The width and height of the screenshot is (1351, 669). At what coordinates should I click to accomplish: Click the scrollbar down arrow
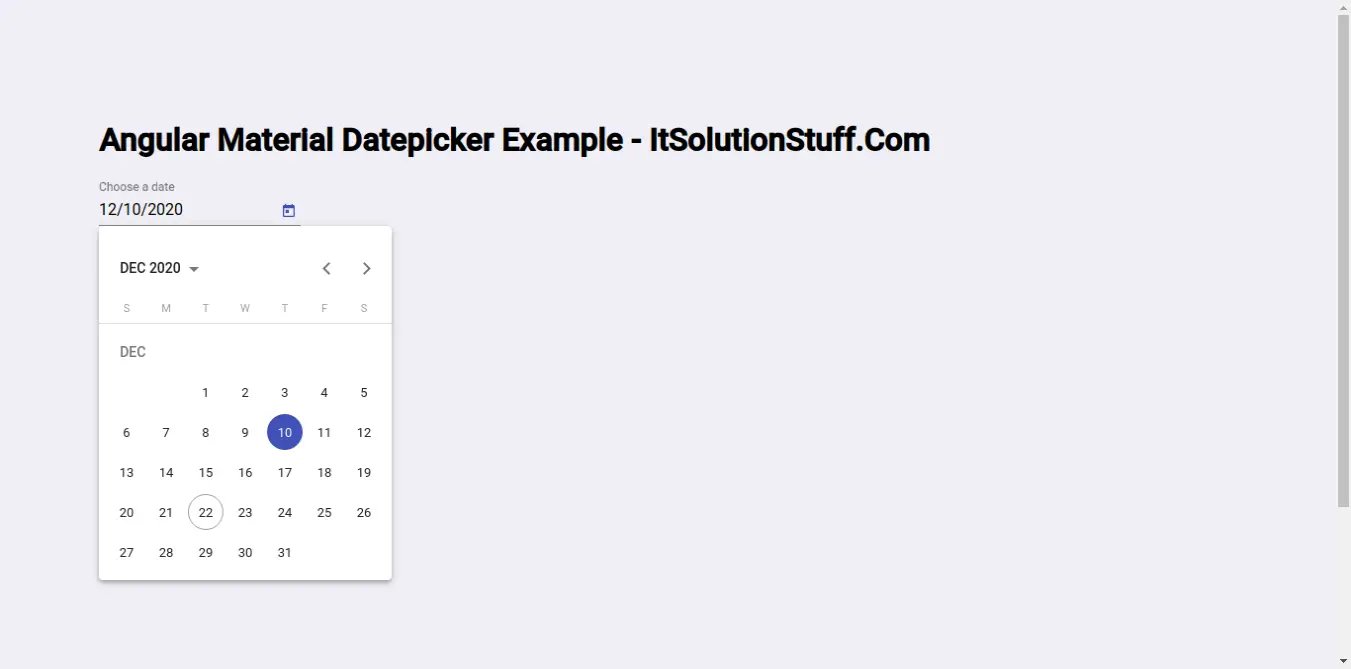point(1343,661)
